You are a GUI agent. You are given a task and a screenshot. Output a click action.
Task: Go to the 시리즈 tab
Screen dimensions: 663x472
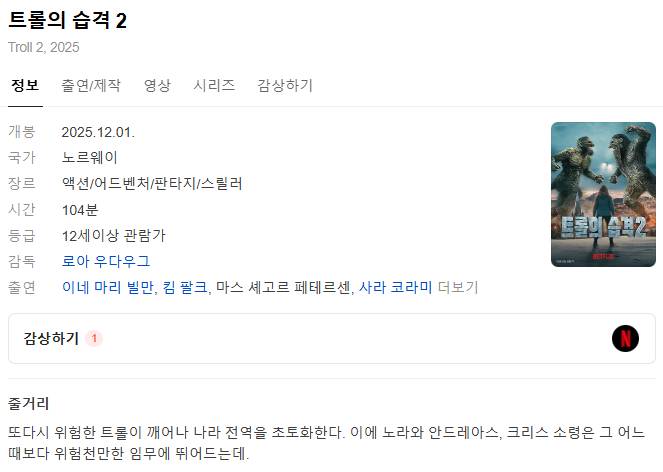click(x=214, y=85)
